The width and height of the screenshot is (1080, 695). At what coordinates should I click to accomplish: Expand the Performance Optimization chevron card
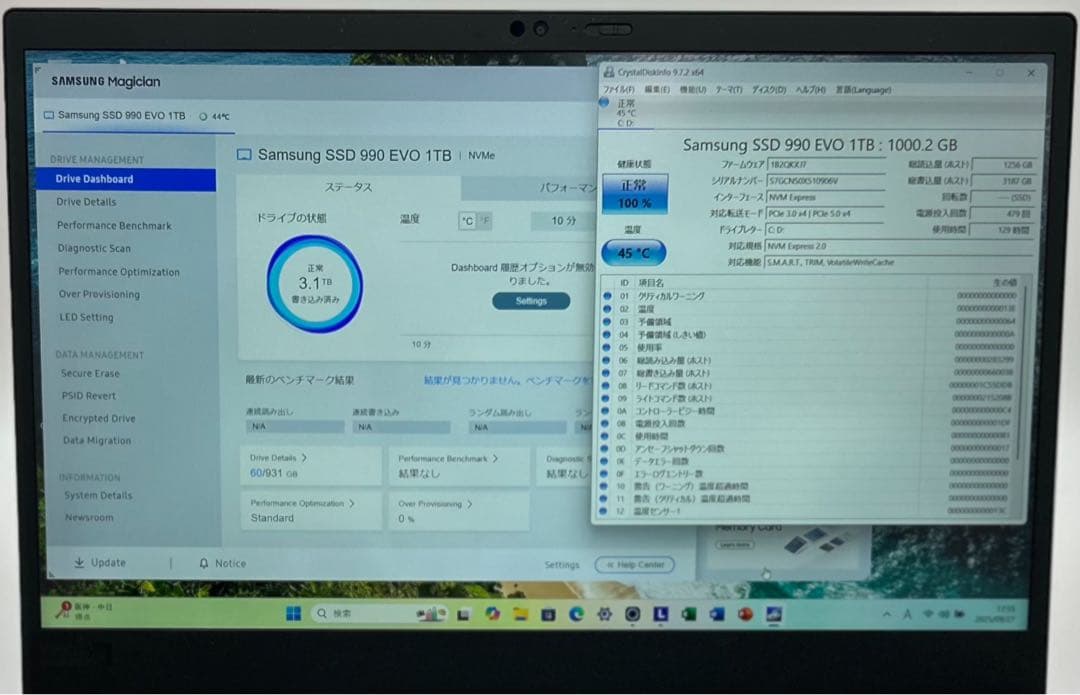point(352,503)
